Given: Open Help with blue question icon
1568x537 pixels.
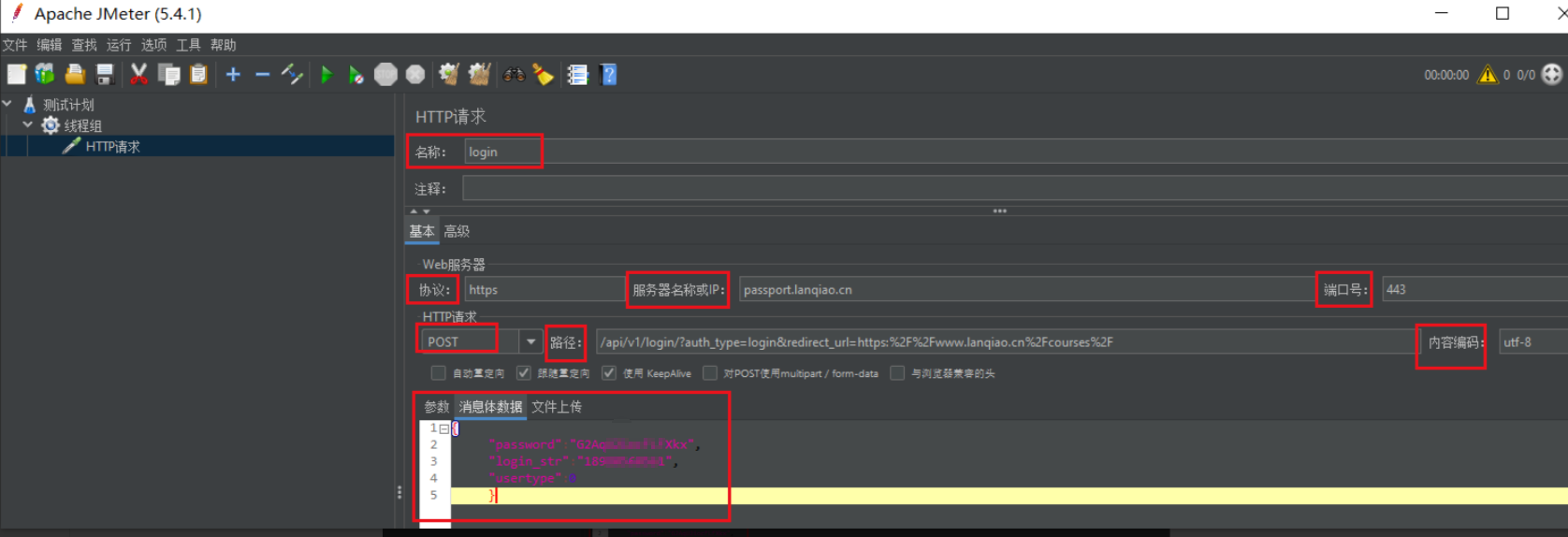Looking at the screenshot, I should tap(609, 75).
